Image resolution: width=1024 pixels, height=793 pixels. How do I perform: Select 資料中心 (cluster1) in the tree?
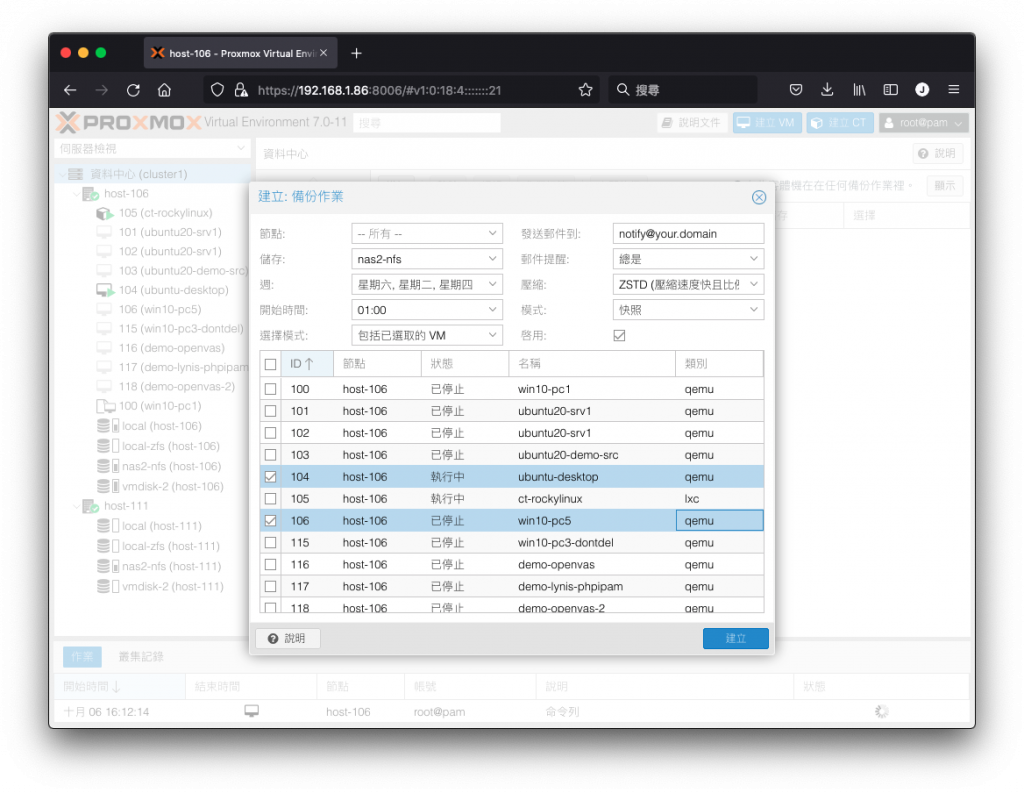(138, 174)
